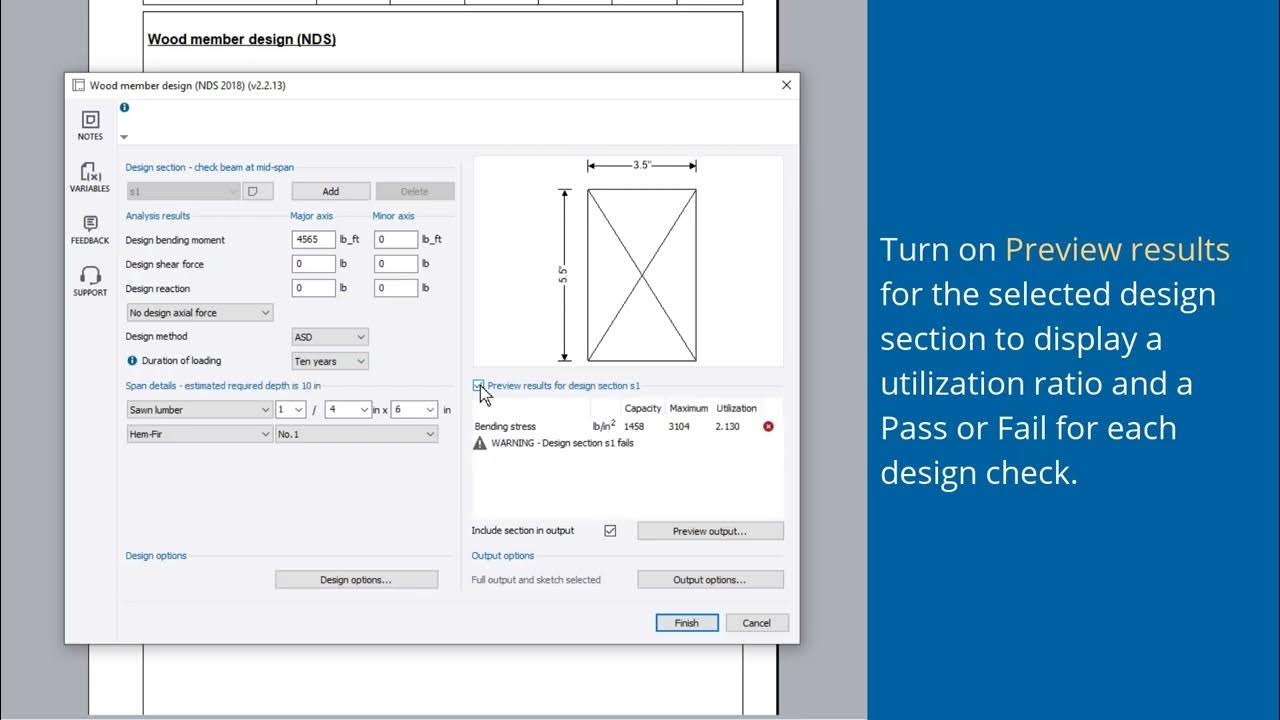Click the beam cross-section sketch preview

pyautogui.click(x=628, y=261)
